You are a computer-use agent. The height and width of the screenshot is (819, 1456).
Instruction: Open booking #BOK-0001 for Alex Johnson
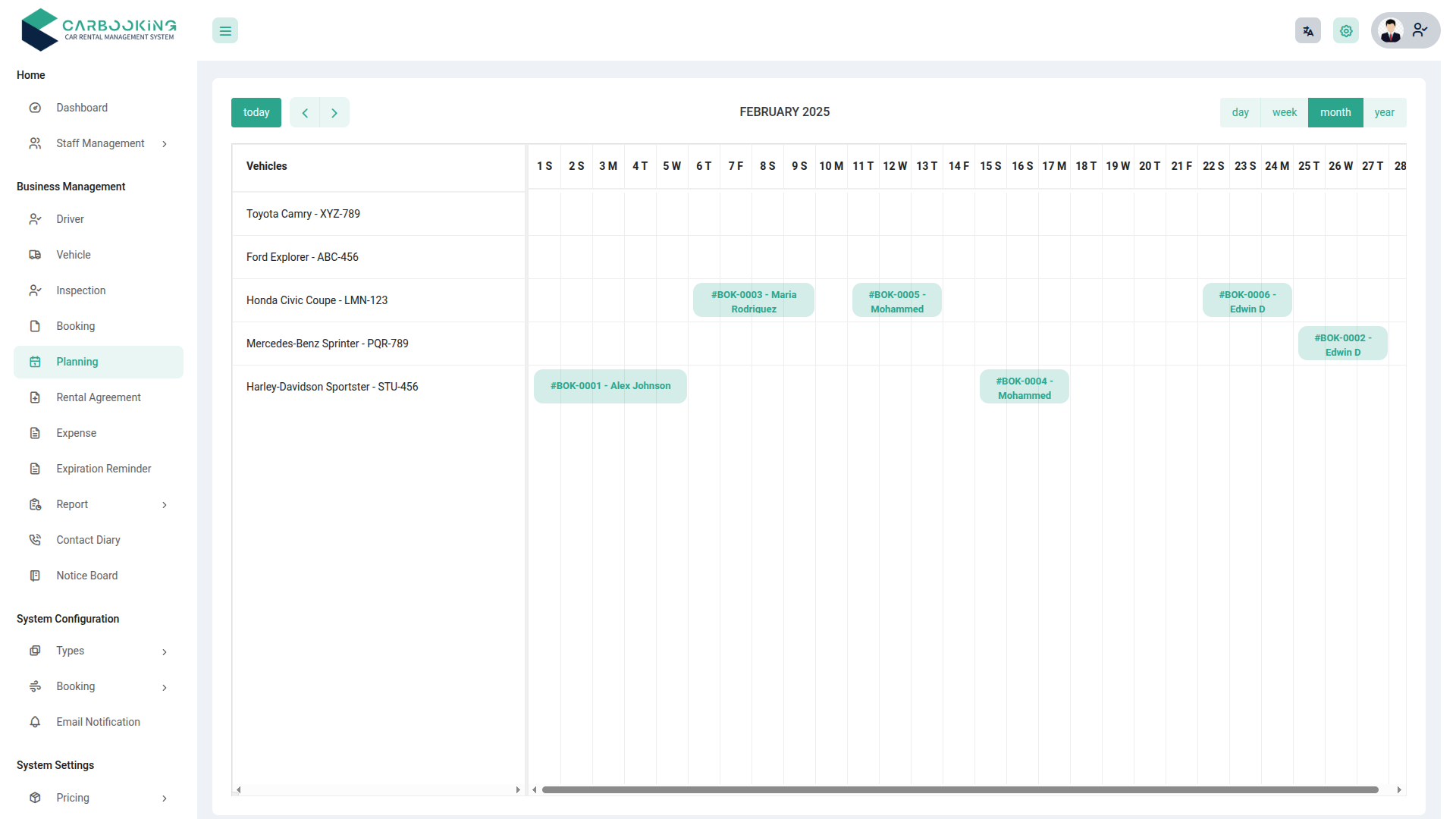click(x=610, y=386)
